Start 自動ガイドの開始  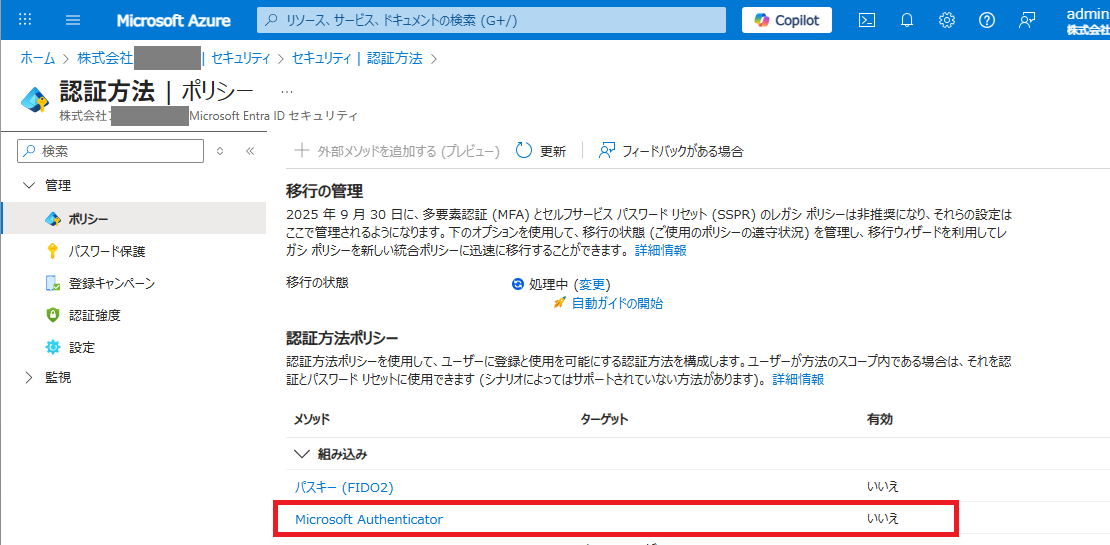click(x=617, y=304)
